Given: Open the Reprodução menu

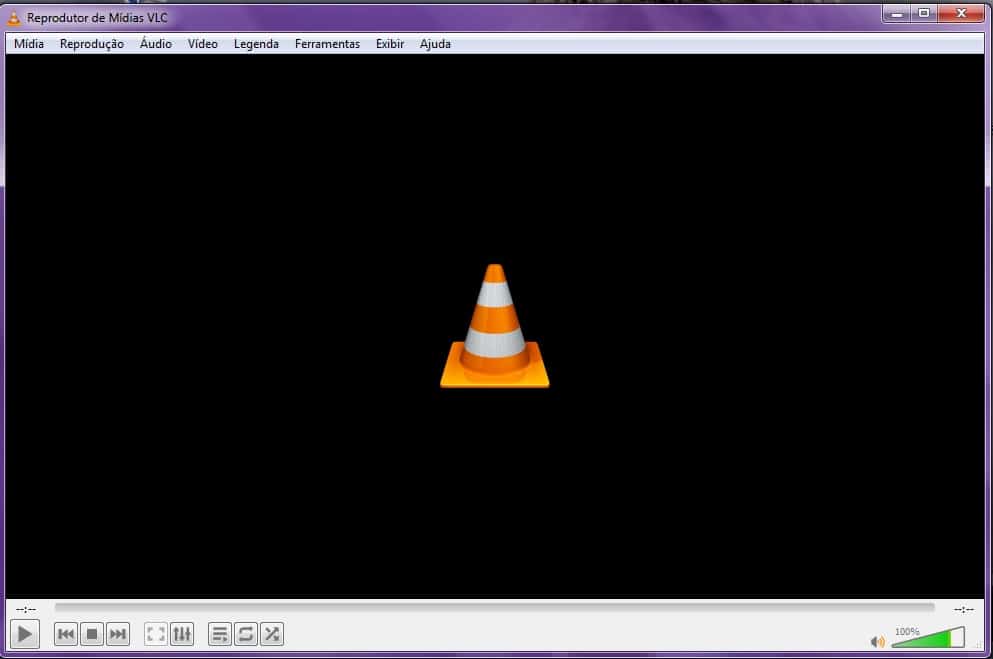Looking at the screenshot, I should coord(92,44).
